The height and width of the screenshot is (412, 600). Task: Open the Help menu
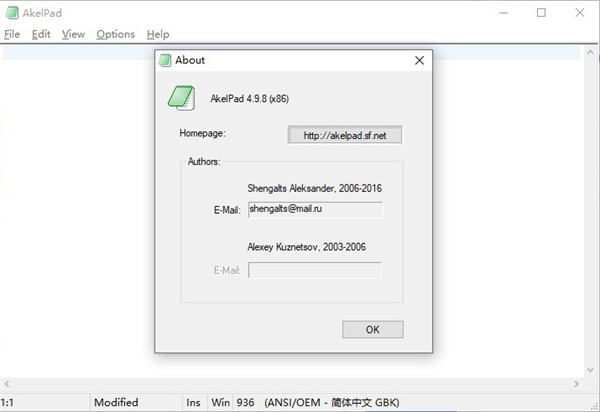pyautogui.click(x=158, y=34)
